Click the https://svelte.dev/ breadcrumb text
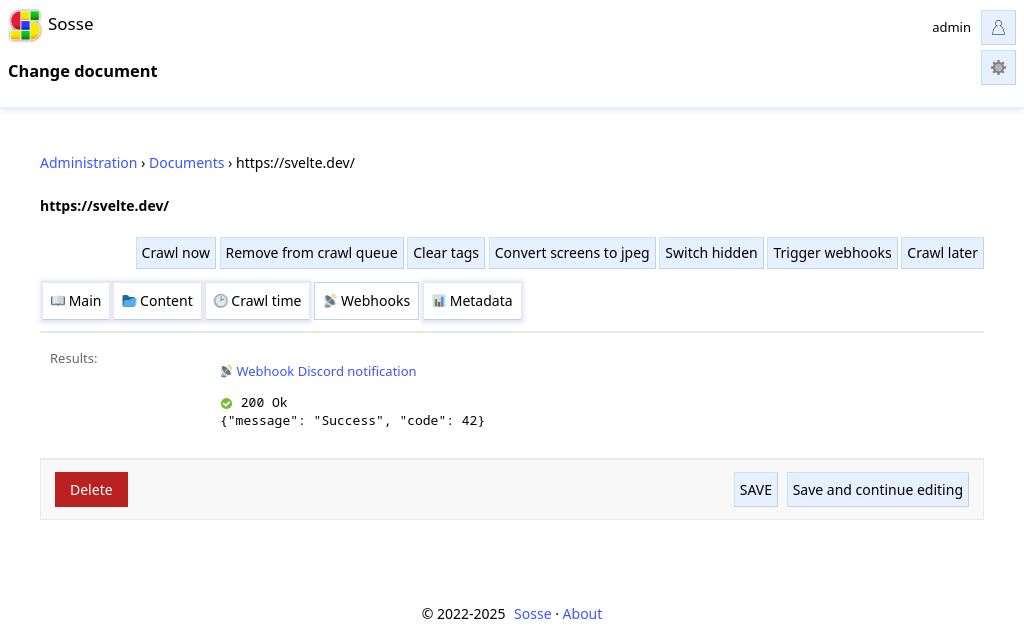Screen dimensions: 1024x634 tap(295, 163)
